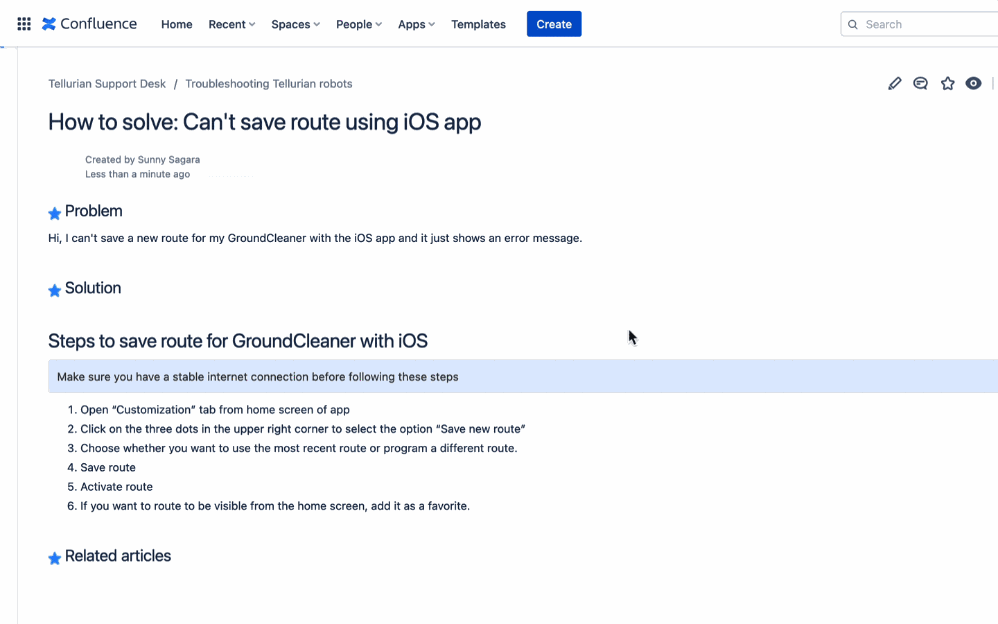Click the Related articles heading
Image resolution: width=998 pixels, height=624 pixels.
click(118, 557)
